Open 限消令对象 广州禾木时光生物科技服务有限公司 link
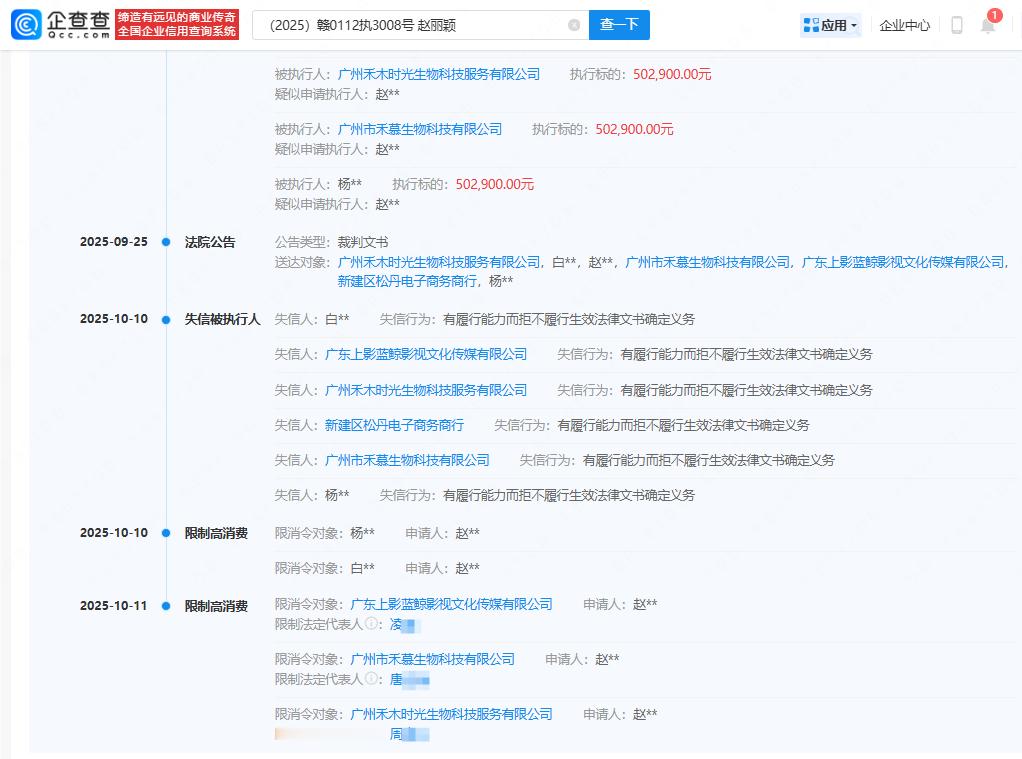Viewport: 1022px width, 759px height. click(451, 714)
